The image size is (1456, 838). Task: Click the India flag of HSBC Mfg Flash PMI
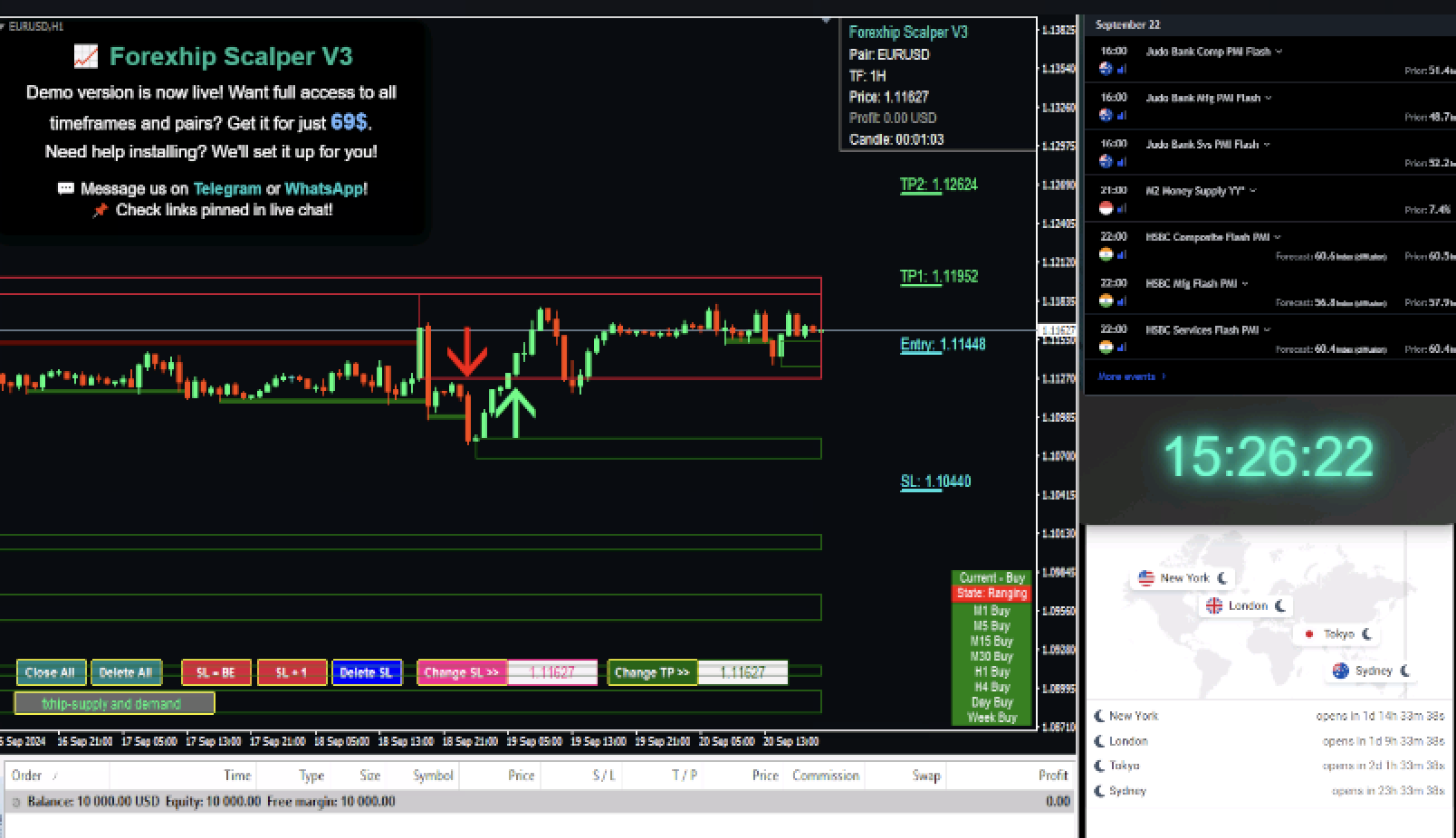point(1106,300)
